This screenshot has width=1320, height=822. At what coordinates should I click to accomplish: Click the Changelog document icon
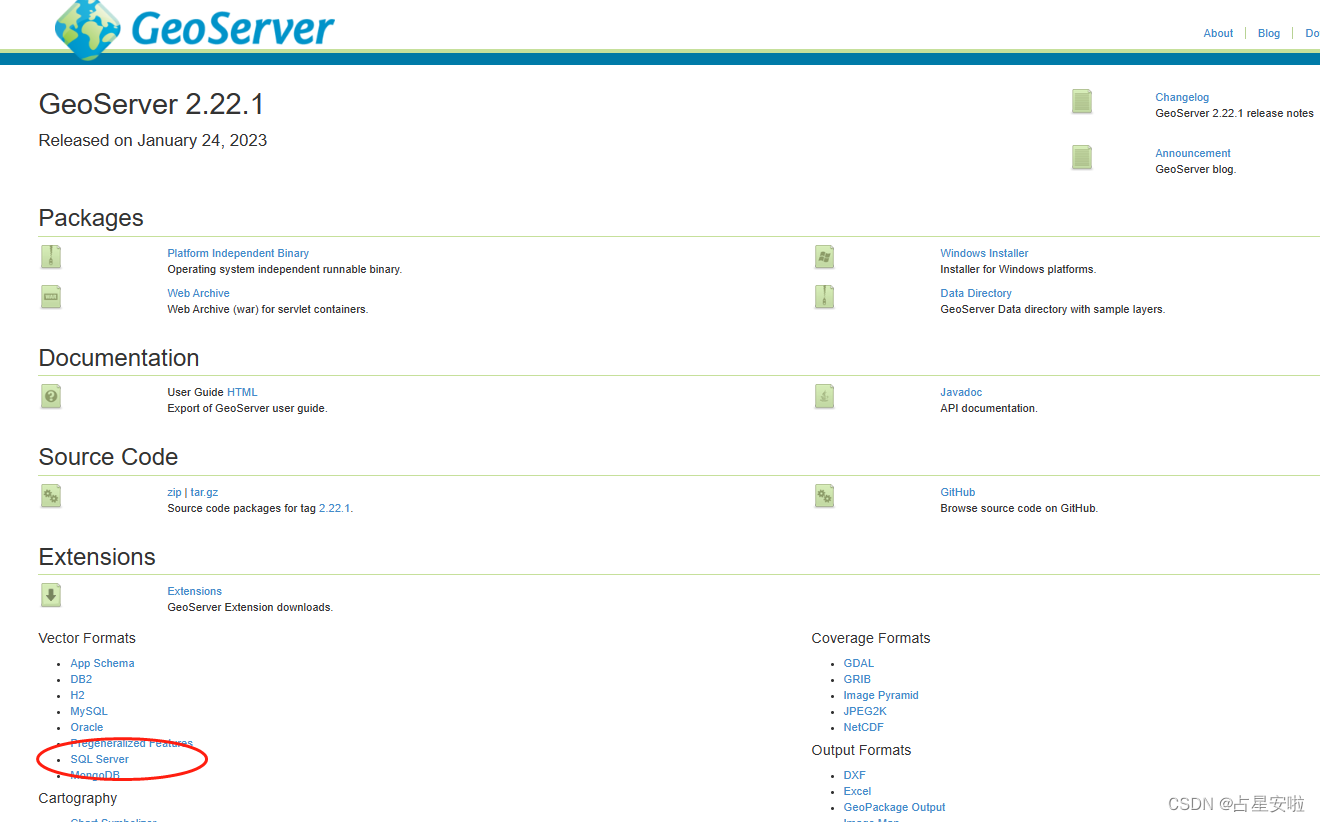[1082, 101]
